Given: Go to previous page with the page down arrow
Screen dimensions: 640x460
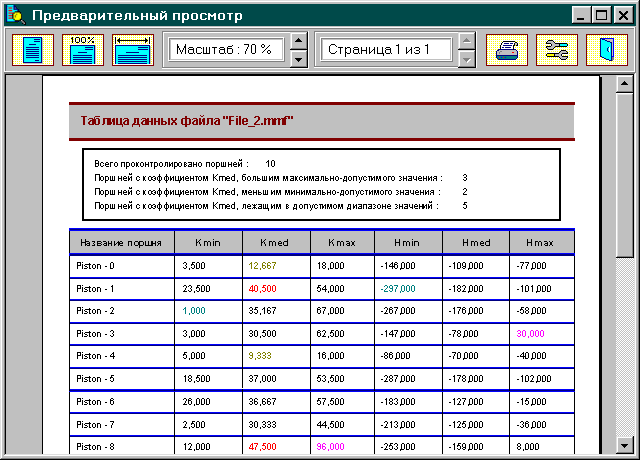Looking at the screenshot, I should [465, 58].
